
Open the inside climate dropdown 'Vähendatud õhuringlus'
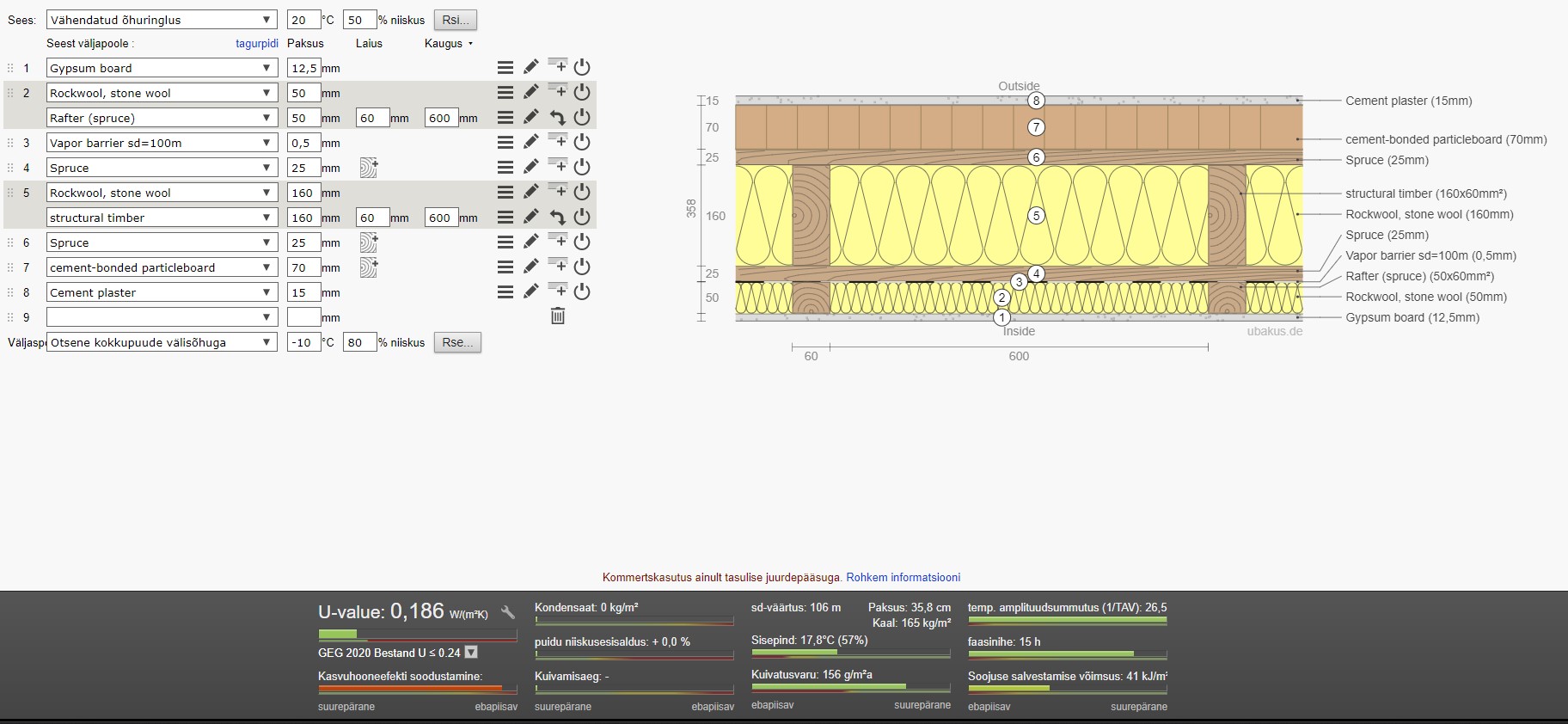[x=161, y=20]
